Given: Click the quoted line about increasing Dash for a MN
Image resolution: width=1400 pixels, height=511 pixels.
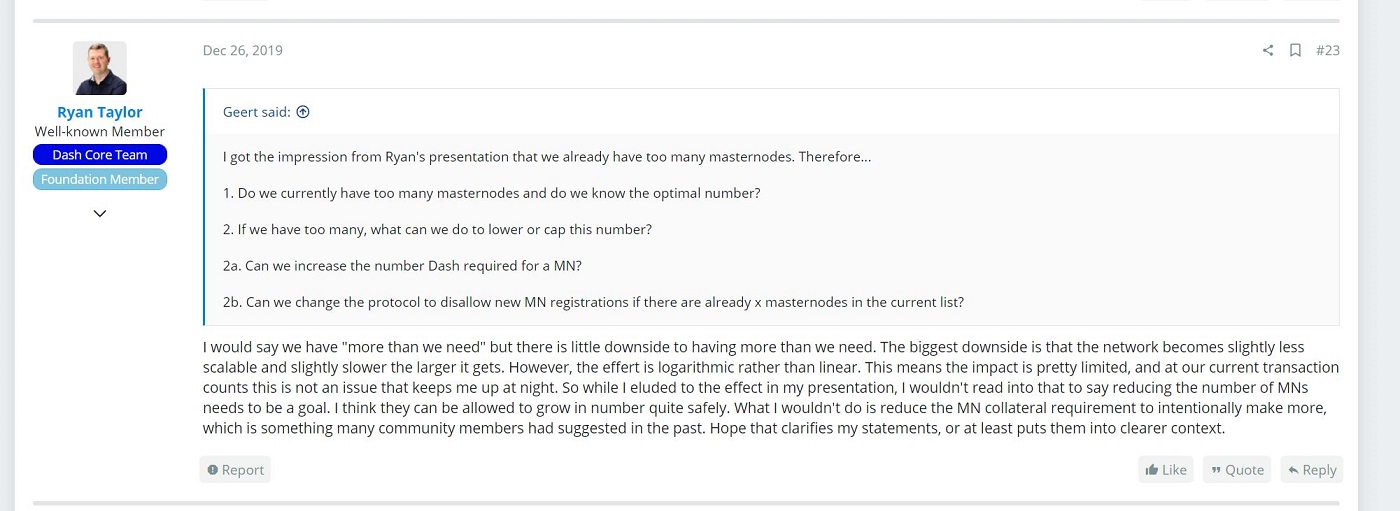Looking at the screenshot, I should tap(403, 266).
